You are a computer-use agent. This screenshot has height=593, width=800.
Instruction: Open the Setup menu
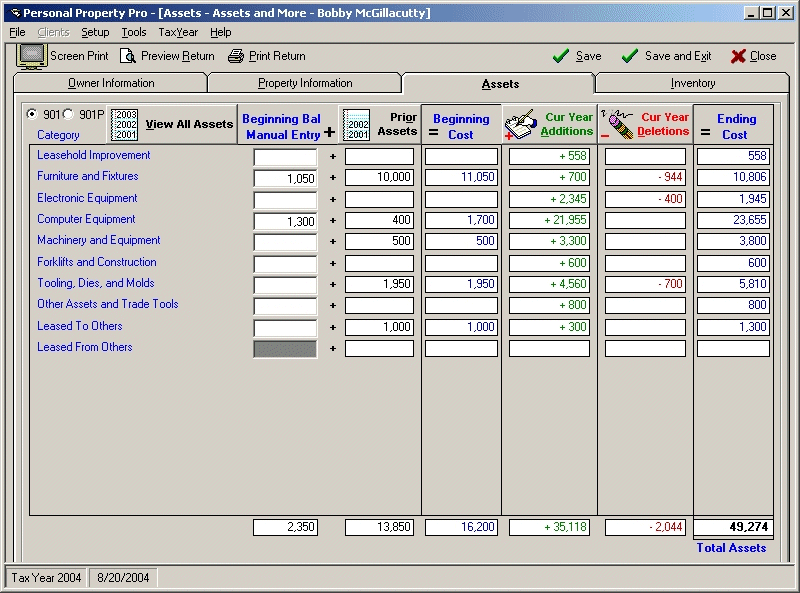click(95, 32)
